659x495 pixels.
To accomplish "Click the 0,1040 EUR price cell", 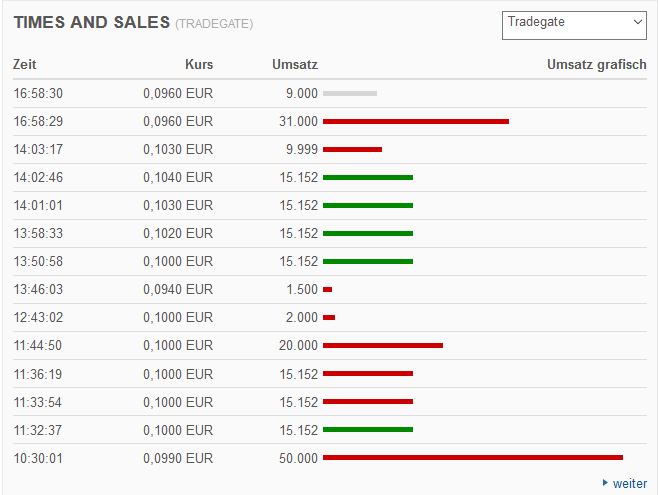I will coord(176,177).
